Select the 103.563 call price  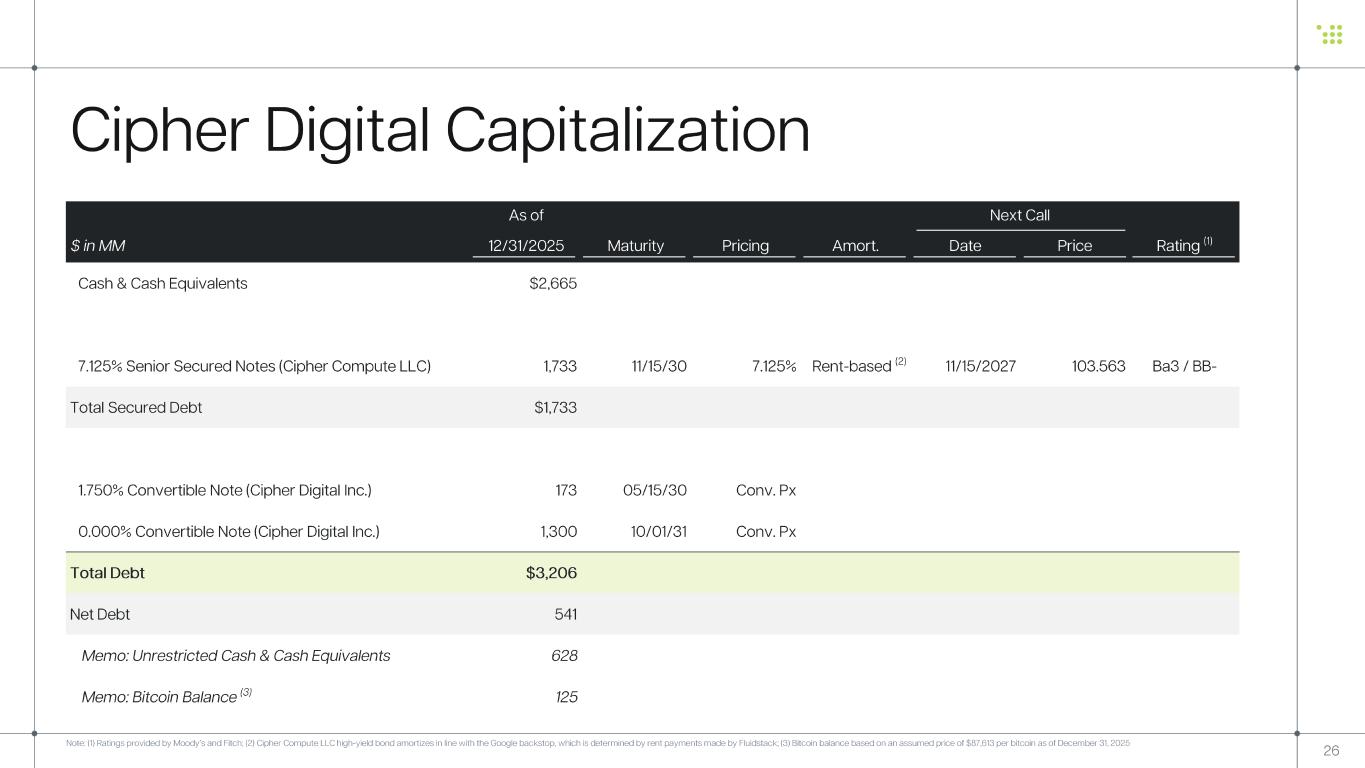point(1098,366)
